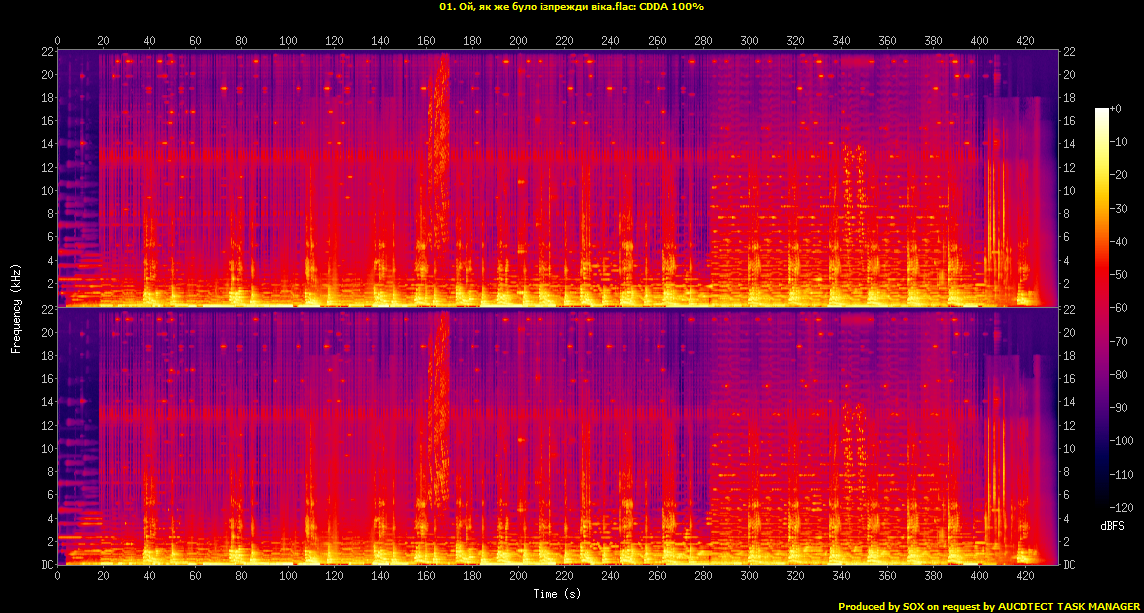Click the 14 kHz label on the upper channel's left axis
Image resolution: width=1144 pixels, height=613 pixels.
click(47, 144)
